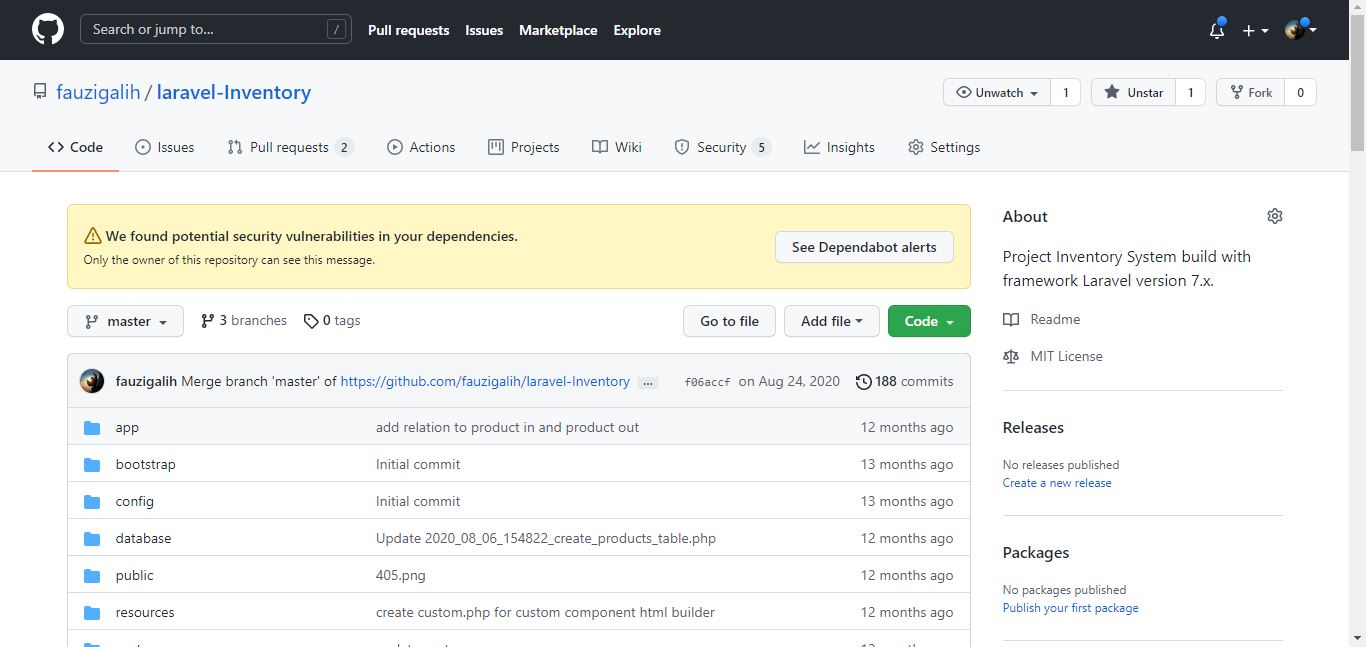Click the MIT License link

click(1053, 356)
